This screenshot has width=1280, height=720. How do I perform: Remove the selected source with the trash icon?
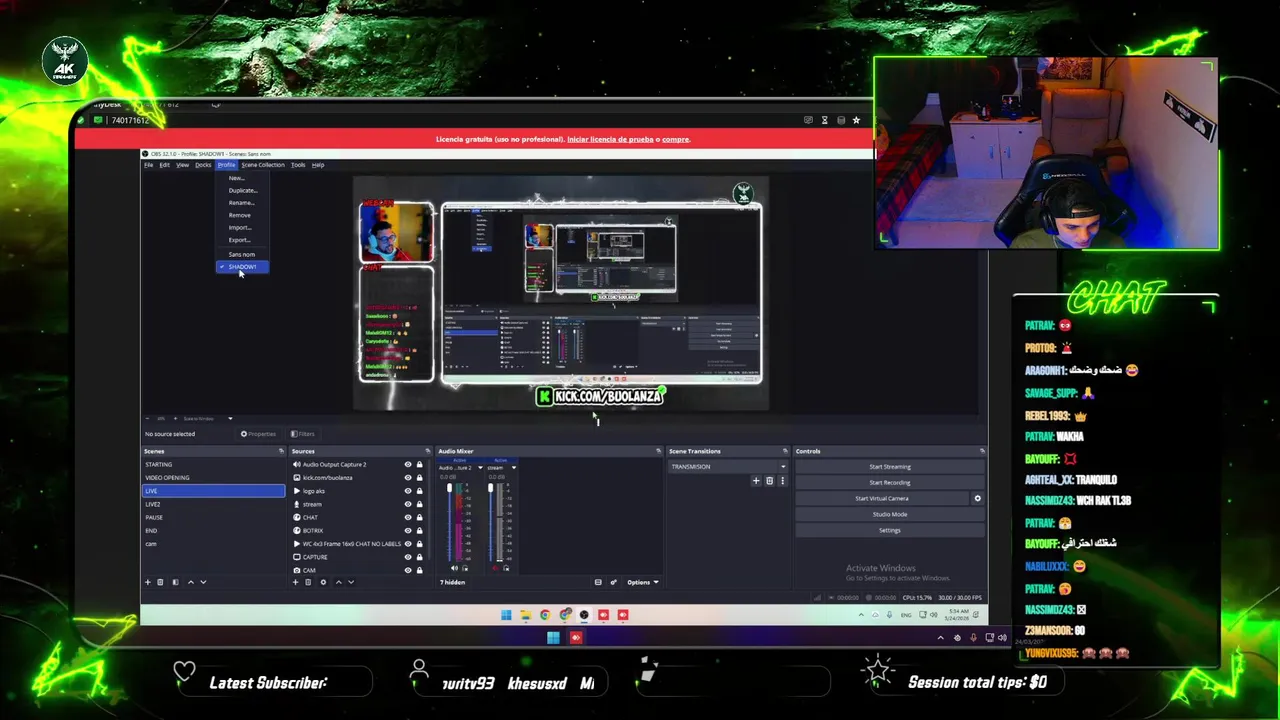pyautogui.click(x=308, y=582)
